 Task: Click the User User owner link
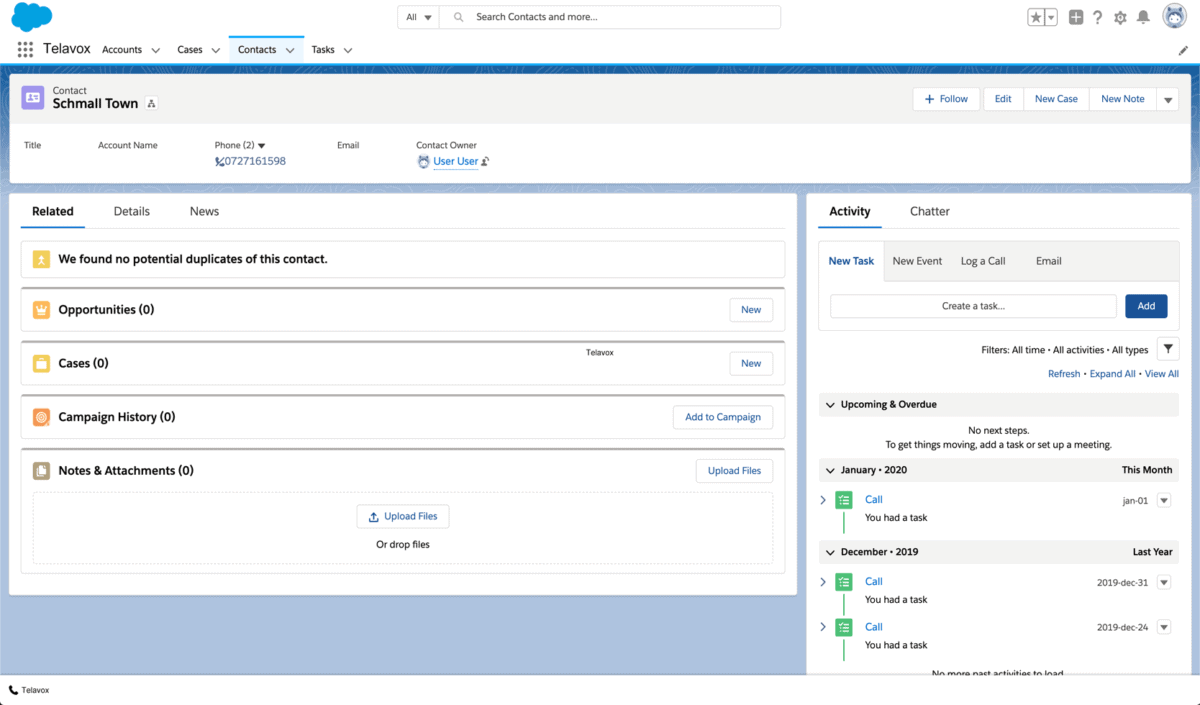click(456, 161)
